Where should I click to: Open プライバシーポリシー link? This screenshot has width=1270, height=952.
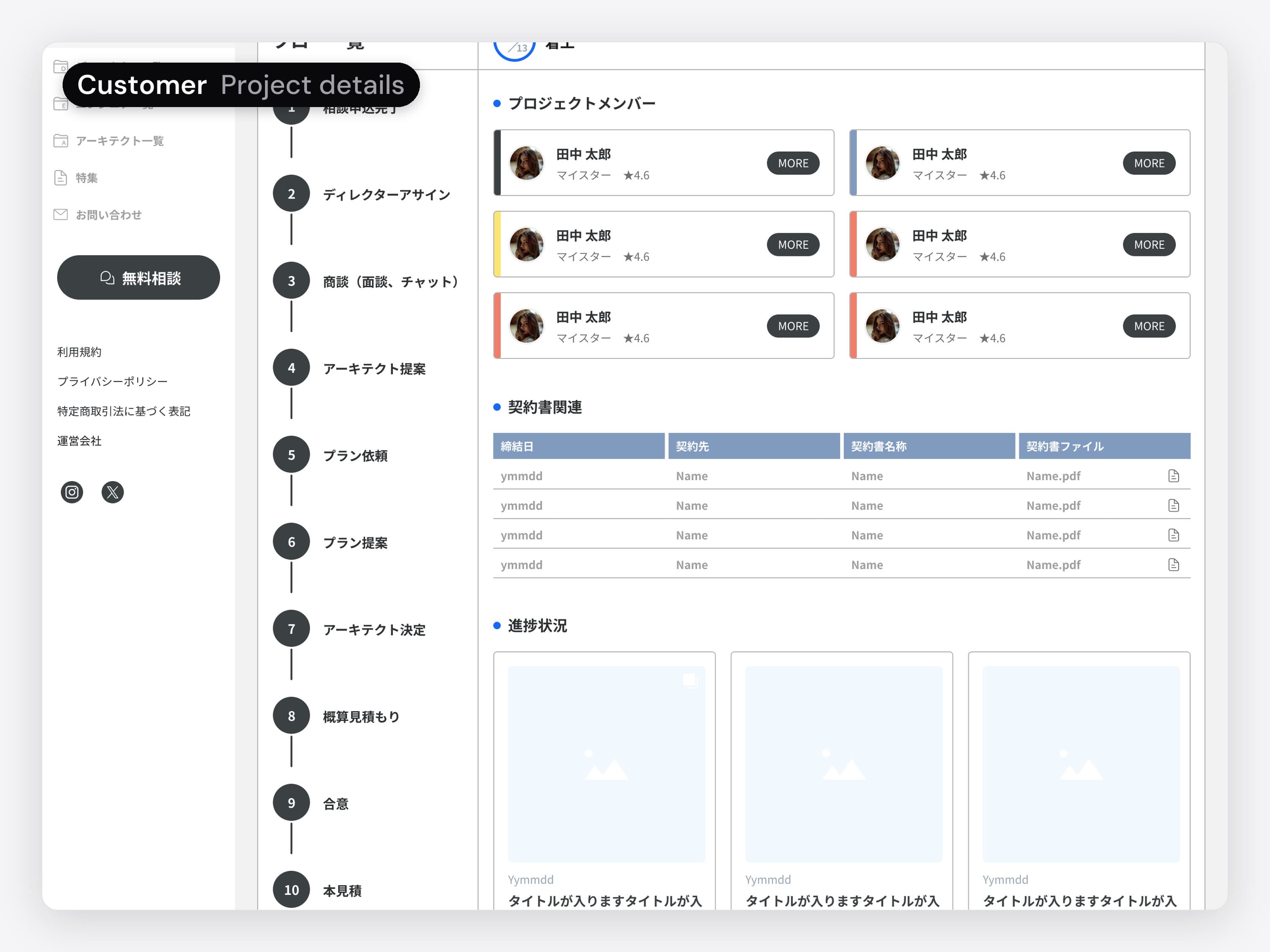pos(113,382)
